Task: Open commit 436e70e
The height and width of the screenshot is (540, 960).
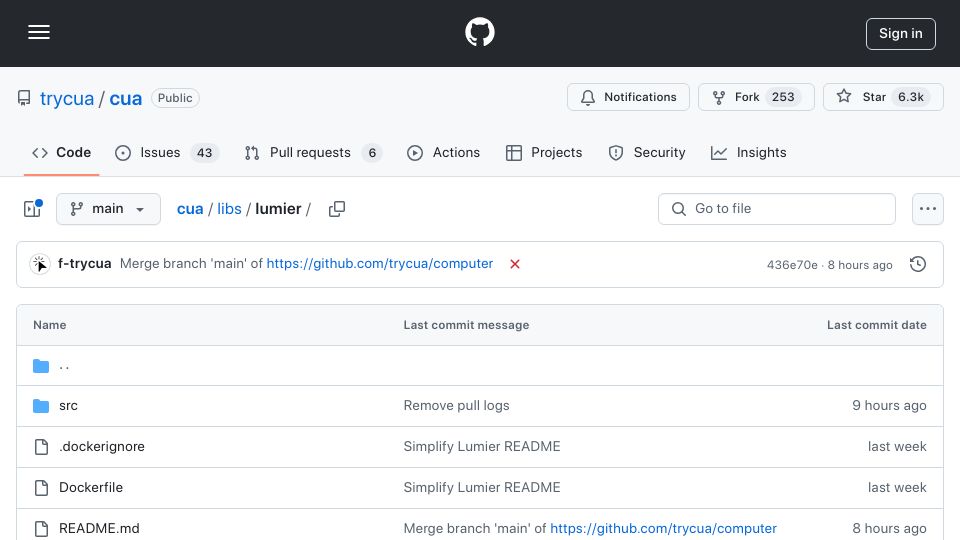Action: tap(792, 264)
